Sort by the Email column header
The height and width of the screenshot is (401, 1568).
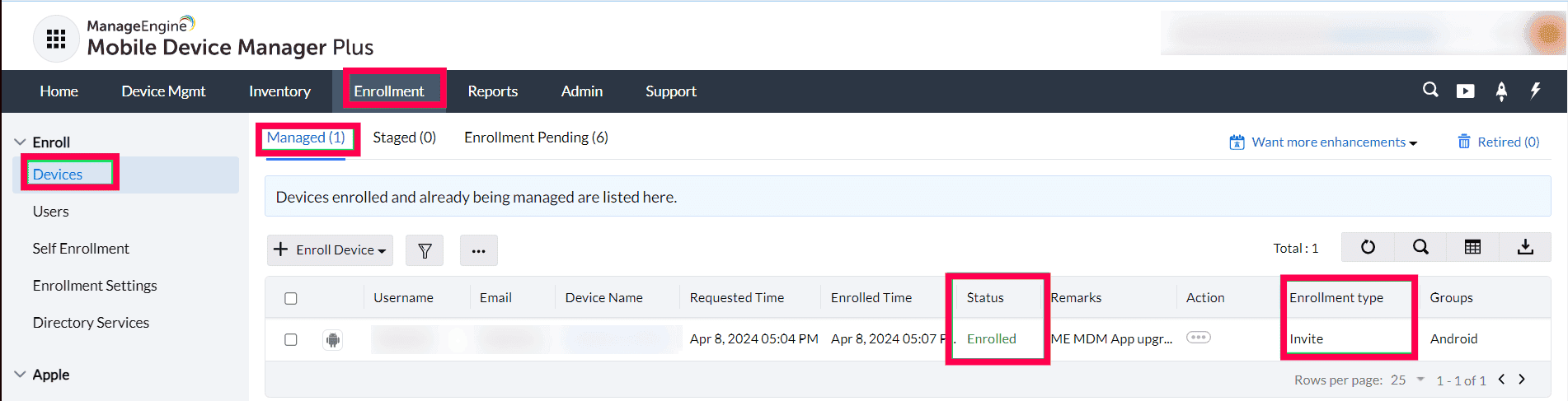[495, 297]
